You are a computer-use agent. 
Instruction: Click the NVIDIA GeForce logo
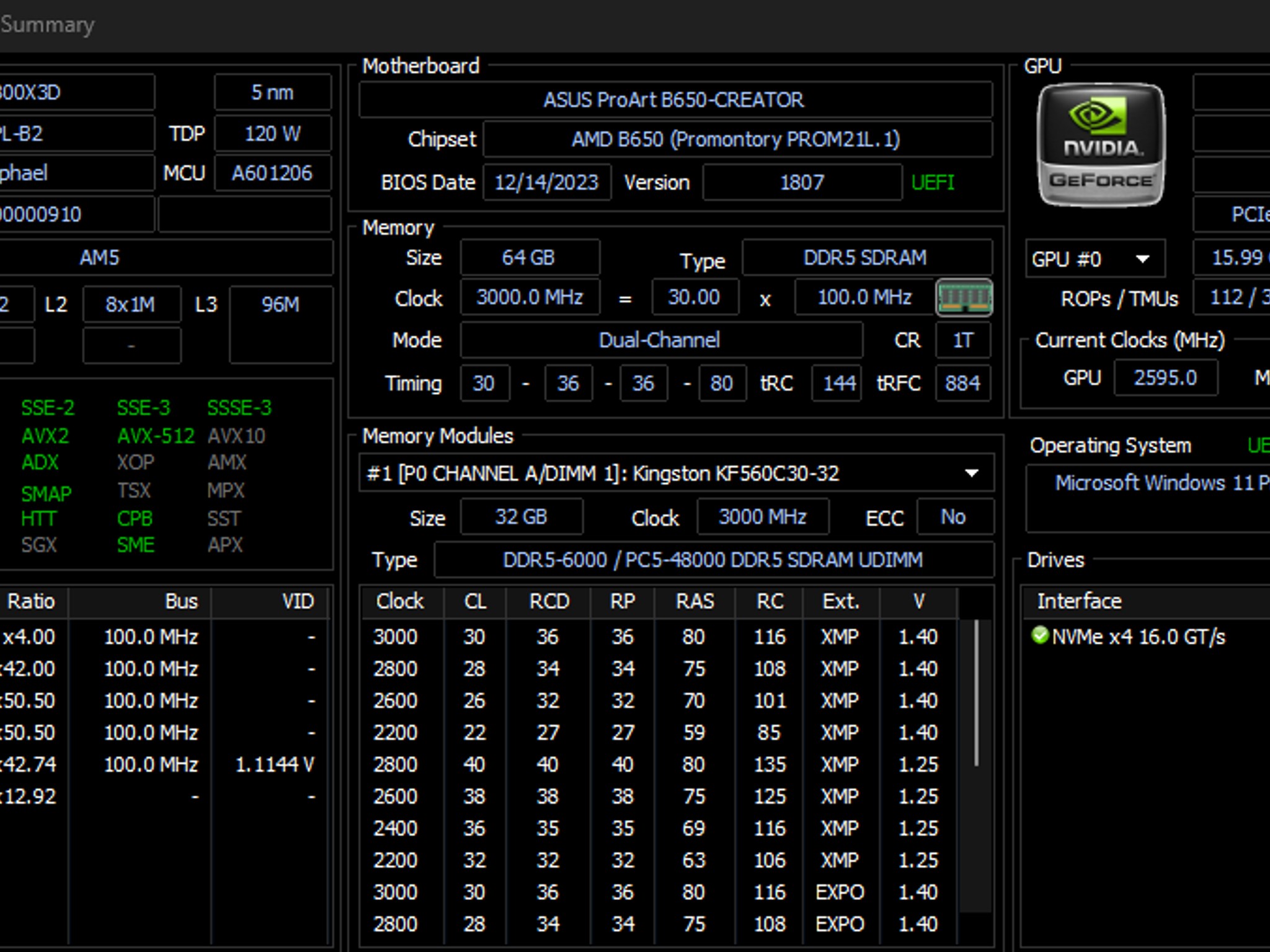pyautogui.click(x=1101, y=145)
